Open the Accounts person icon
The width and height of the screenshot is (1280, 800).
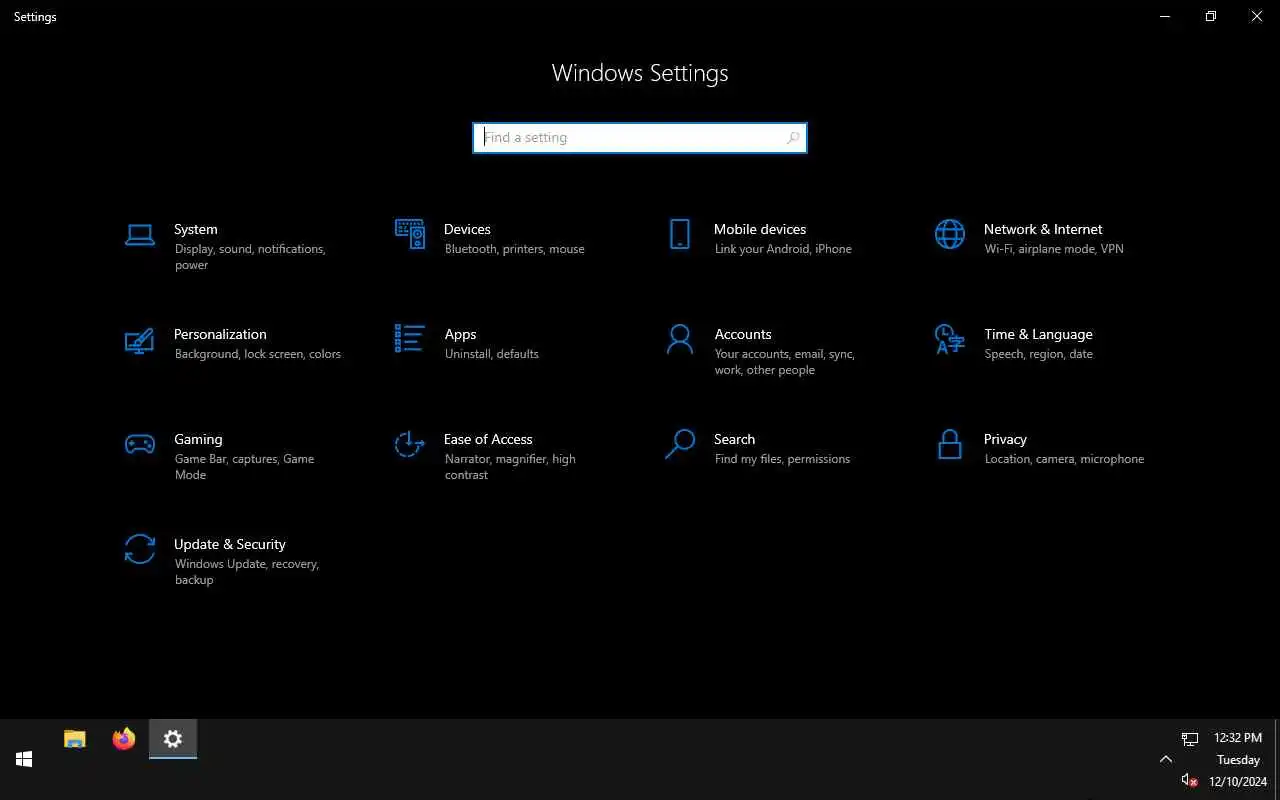coord(680,339)
